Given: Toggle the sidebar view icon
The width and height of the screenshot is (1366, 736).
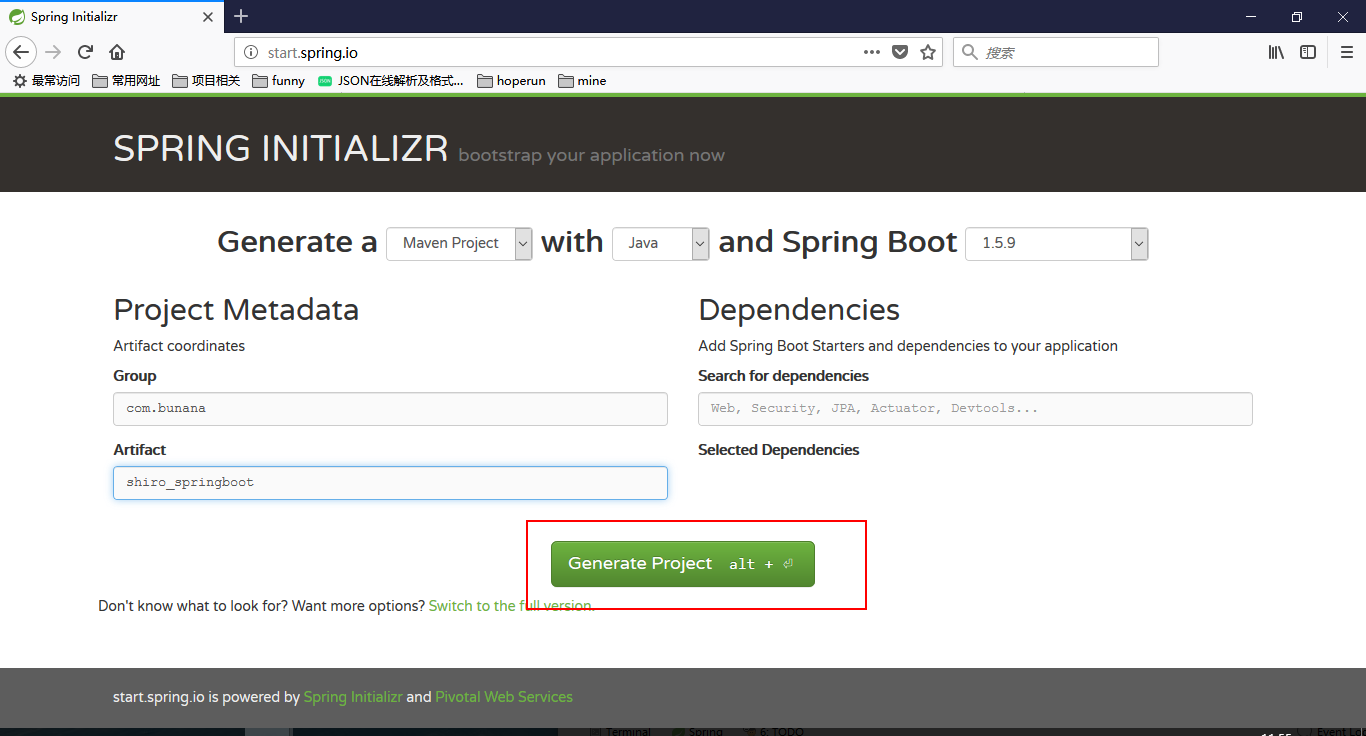Looking at the screenshot, I should click(1308, 52).
